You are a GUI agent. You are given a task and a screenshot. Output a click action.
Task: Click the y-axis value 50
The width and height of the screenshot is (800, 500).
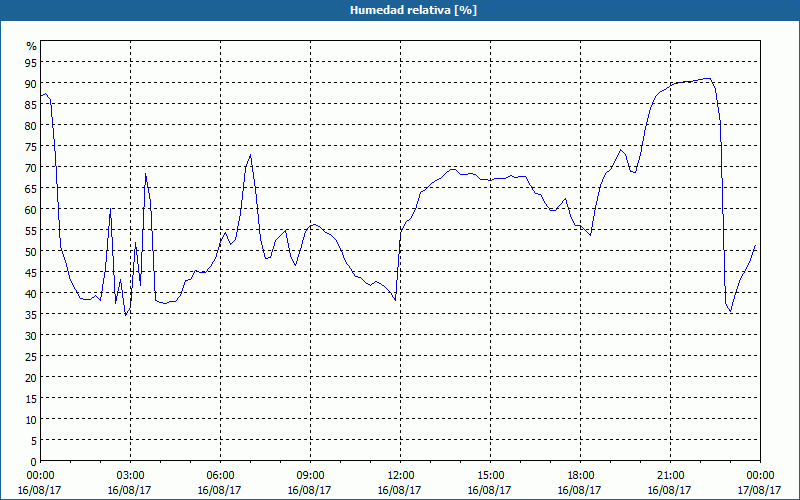tap(31, 252)
